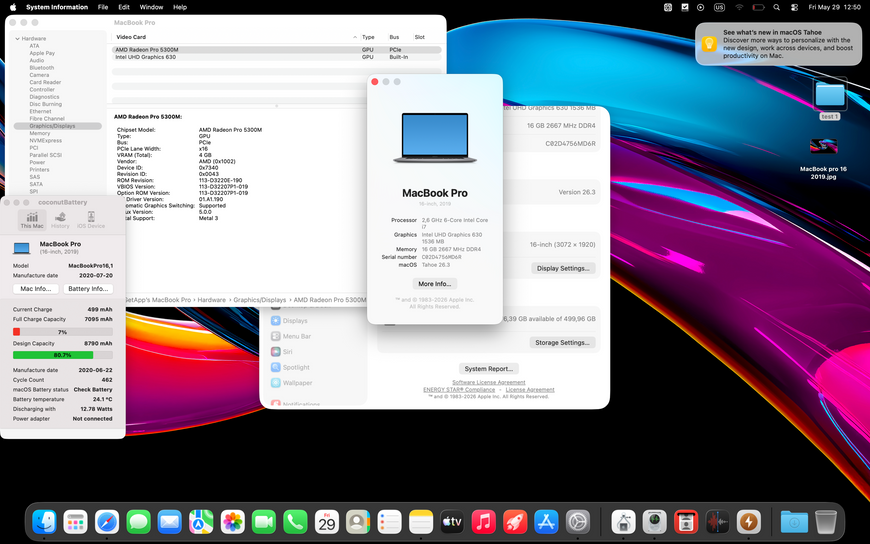Viewport: 870px width, 544px height.
Task: Open the Downloads folder in the Dock
Action: pos(794,522)
